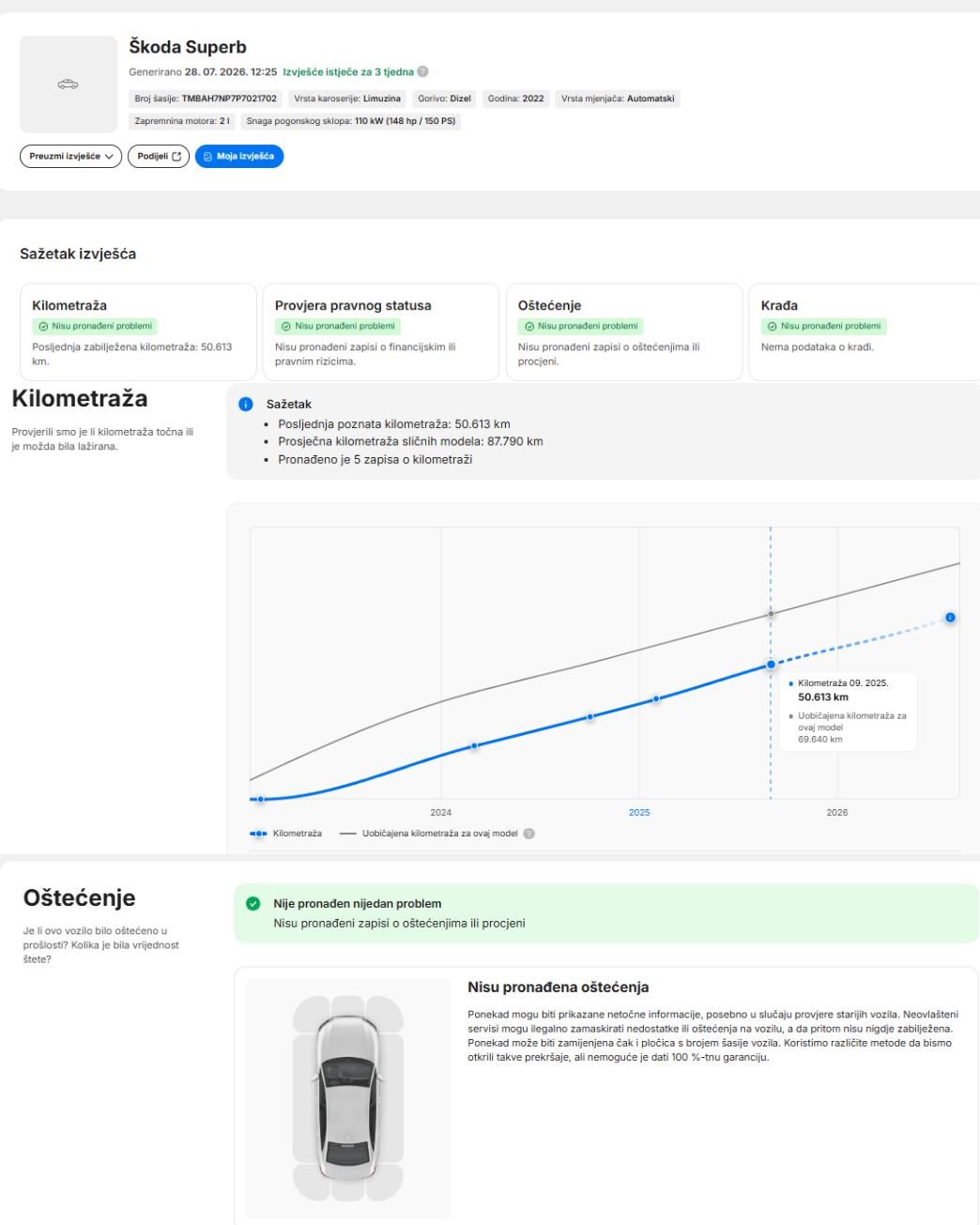Click the Podijeli share button
This screenshot has width=980, height=1225.
click(x=159, y=157)
